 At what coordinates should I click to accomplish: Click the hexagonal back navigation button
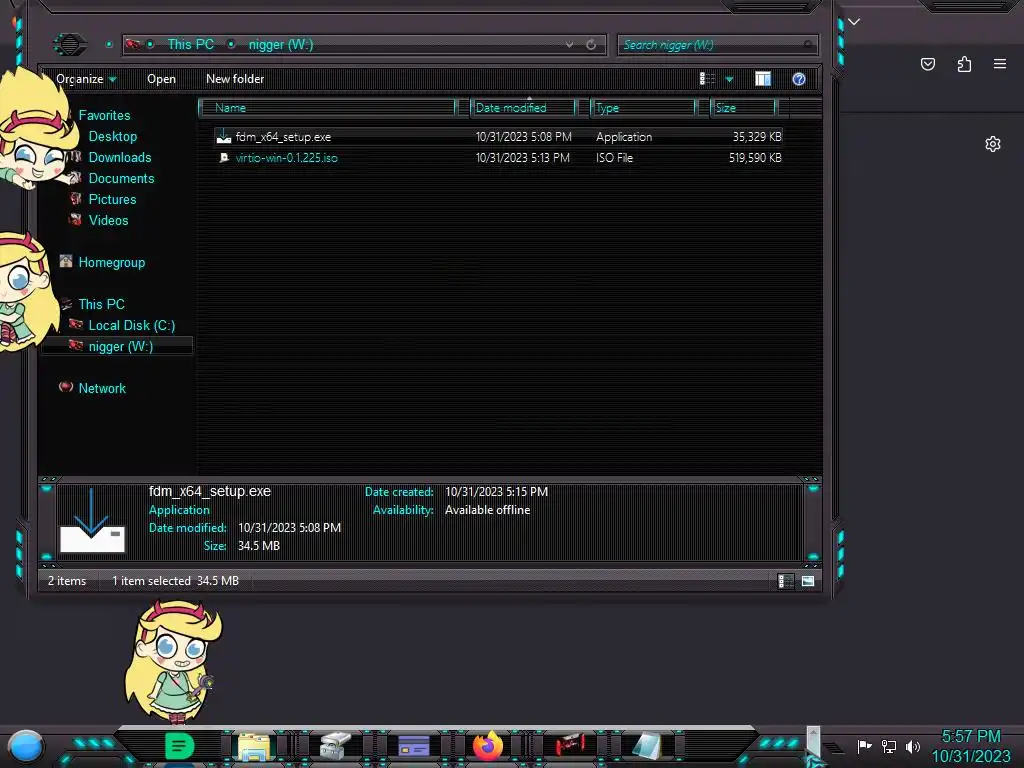pyautogui.click(x=69, y=44)
